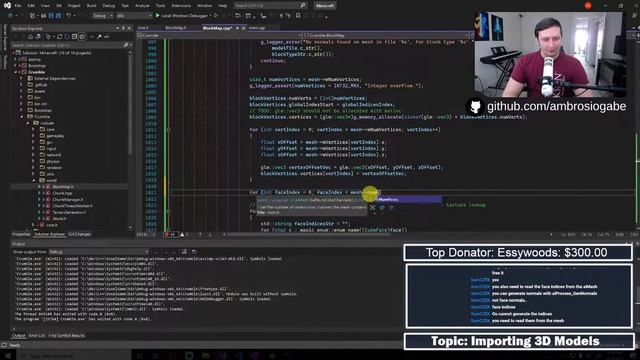This screenshot has height=360, width=640.
Task: Click the bookmark icon in main toolbar
Action: tap(298, 16)
